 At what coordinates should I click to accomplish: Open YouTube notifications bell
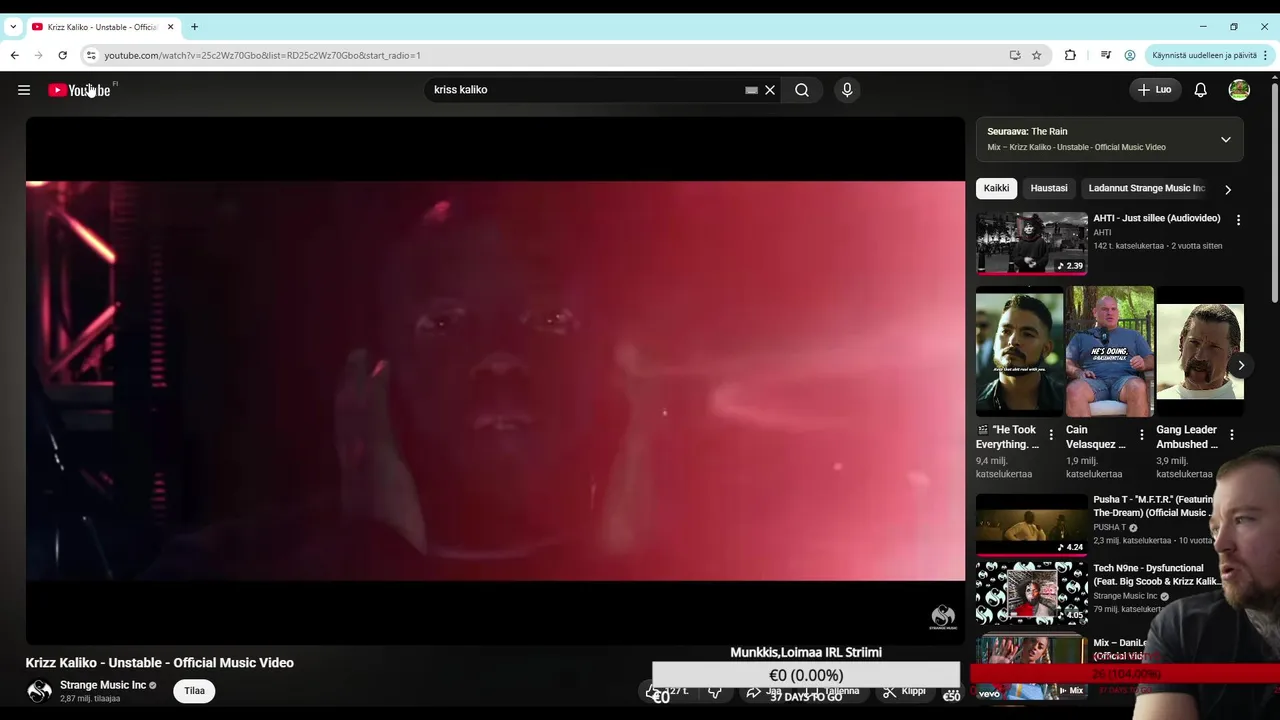[x=1201, y=90]
